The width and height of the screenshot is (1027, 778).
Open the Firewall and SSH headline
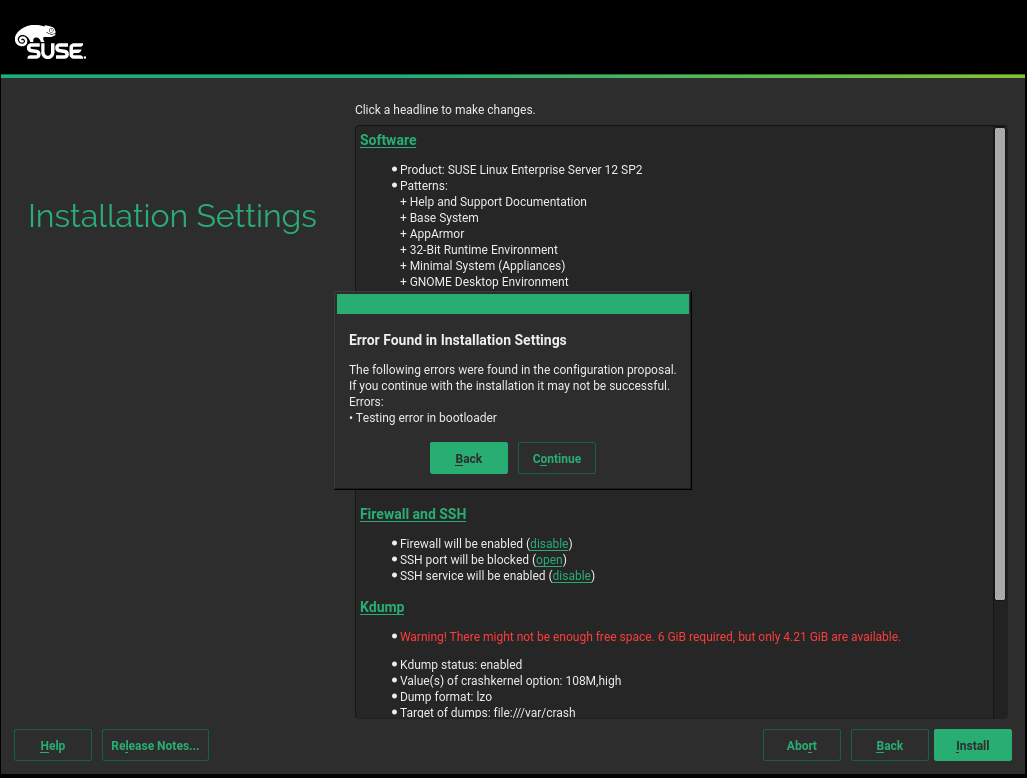pos(413,514)
